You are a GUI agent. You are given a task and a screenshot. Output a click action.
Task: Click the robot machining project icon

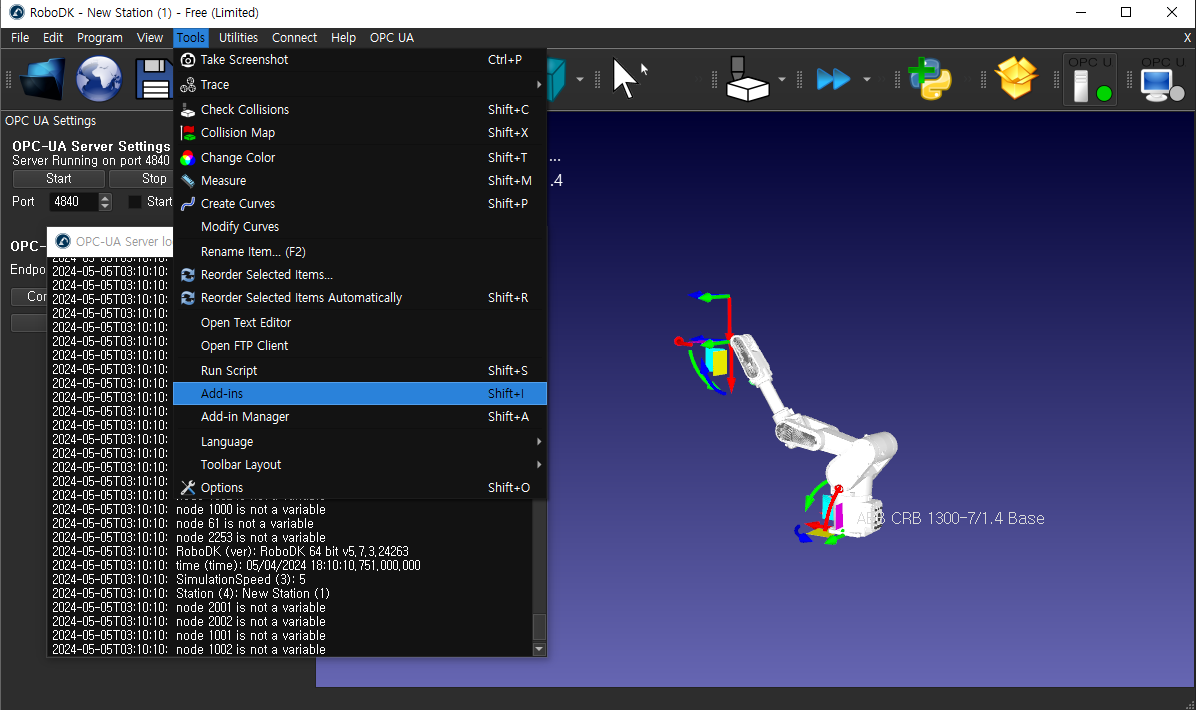[746, 79]
